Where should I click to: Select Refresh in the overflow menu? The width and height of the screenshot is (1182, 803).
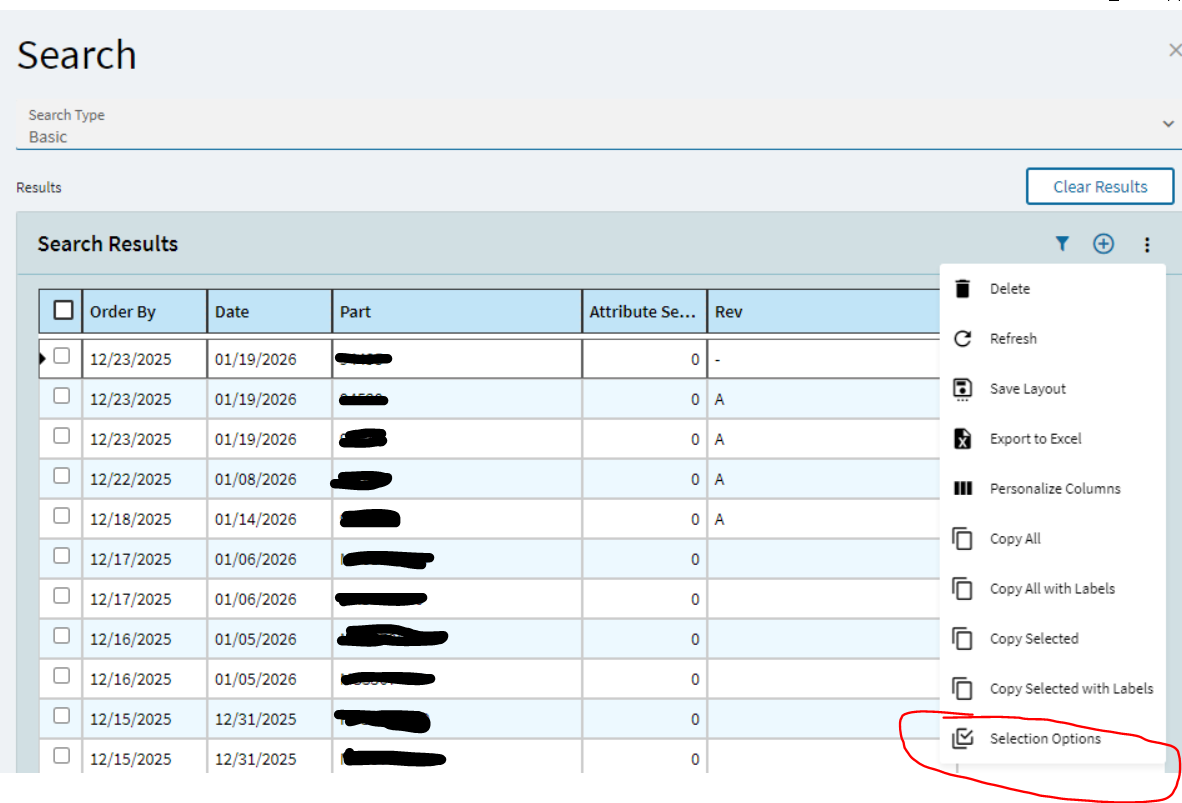(1053, 339)
